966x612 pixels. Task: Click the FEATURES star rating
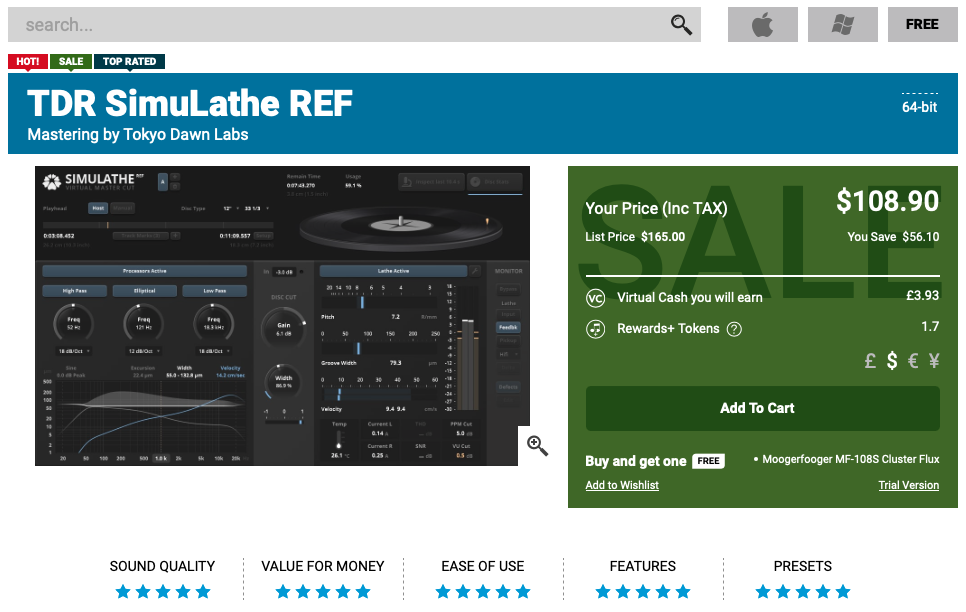click(x=643, y=592)
